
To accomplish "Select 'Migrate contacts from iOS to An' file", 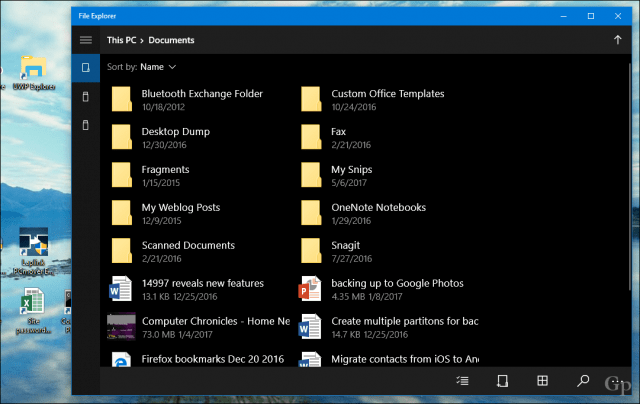I will [405, 359].
